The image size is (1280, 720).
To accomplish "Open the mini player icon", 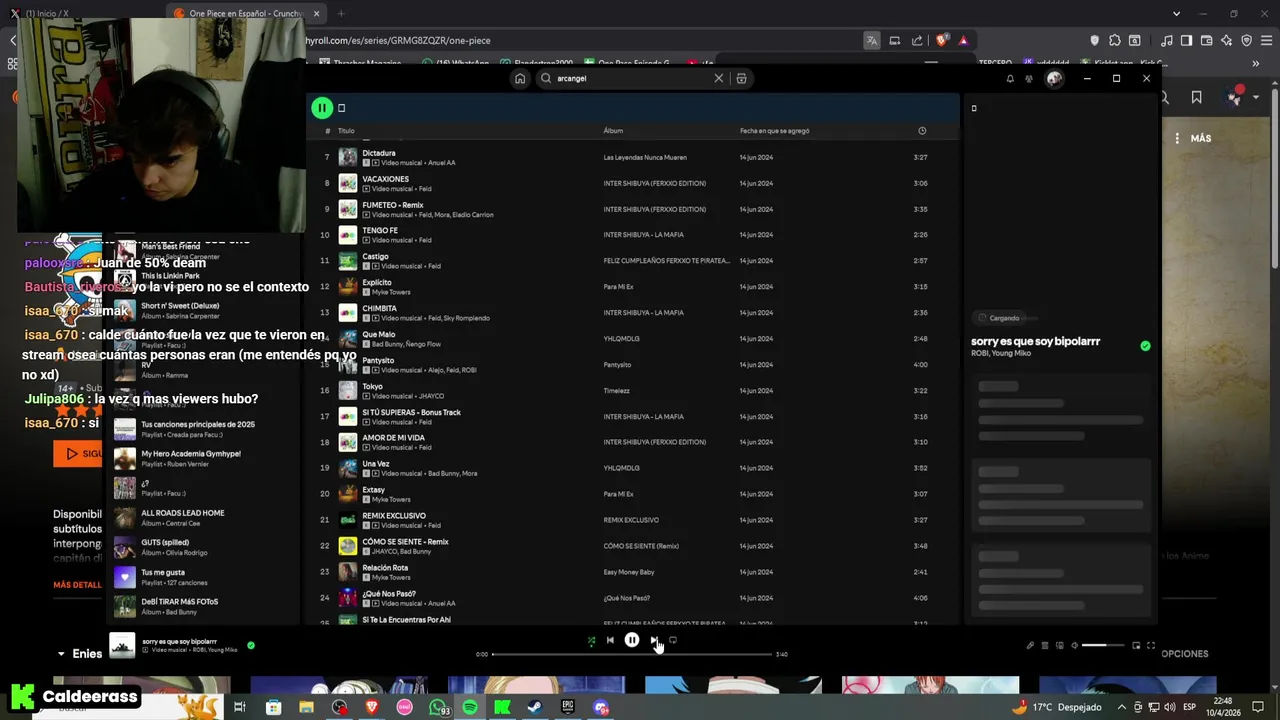I will pyautogui.click(x=1136, y=645).
